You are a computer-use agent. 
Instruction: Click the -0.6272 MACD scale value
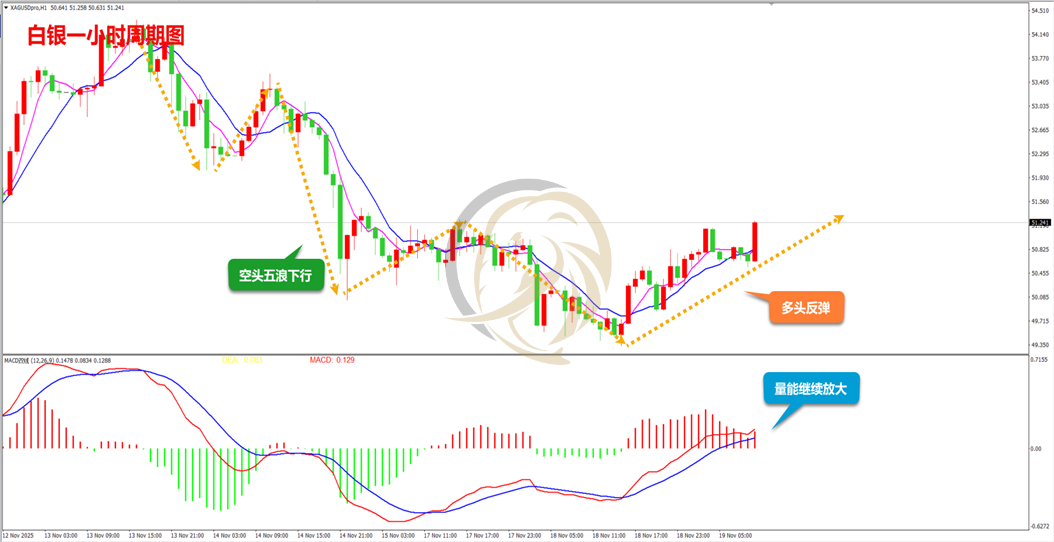[x=1040, y=527]
